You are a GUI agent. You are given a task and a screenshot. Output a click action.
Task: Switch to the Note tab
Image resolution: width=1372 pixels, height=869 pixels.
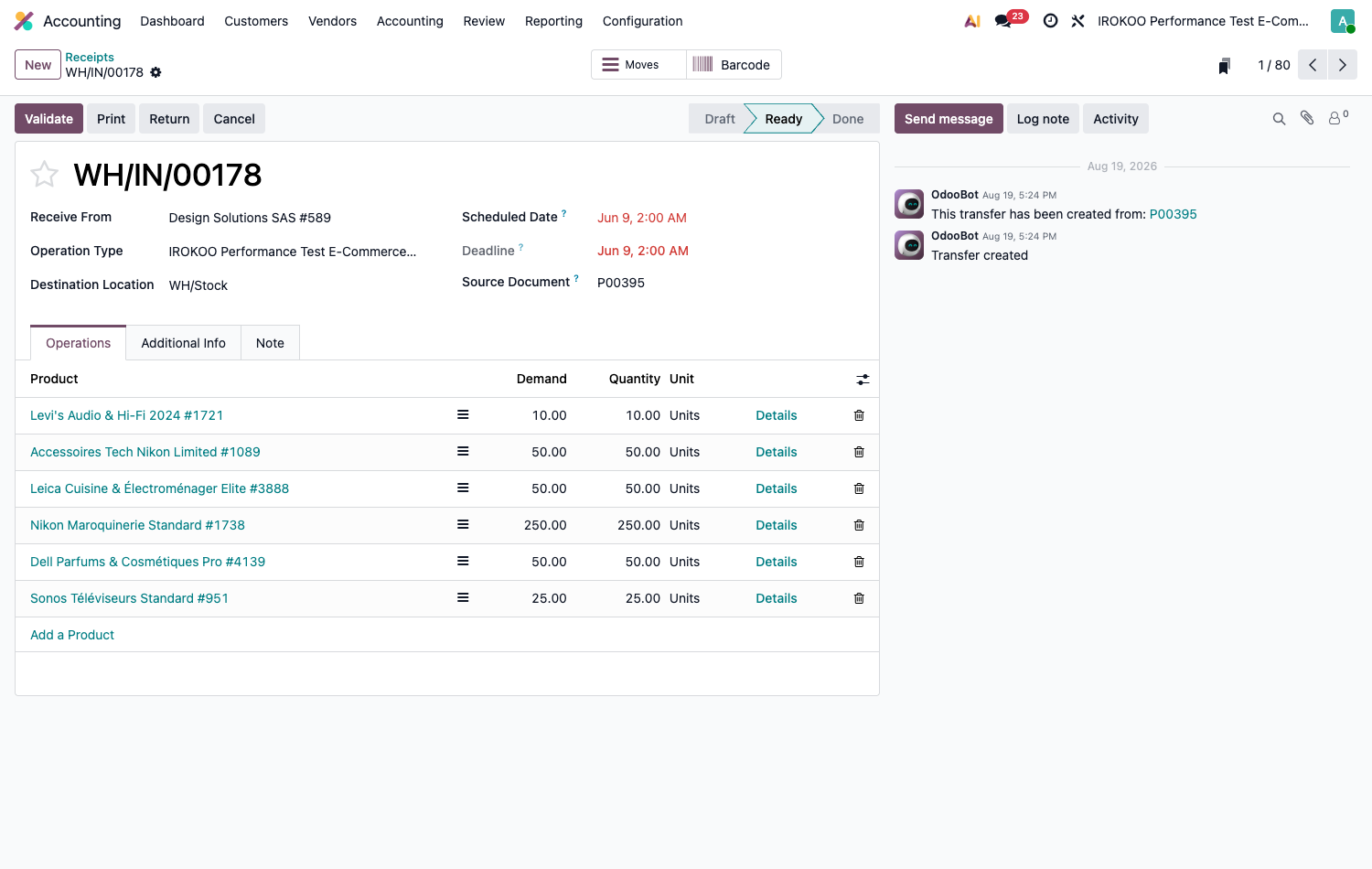click(270, 343)
